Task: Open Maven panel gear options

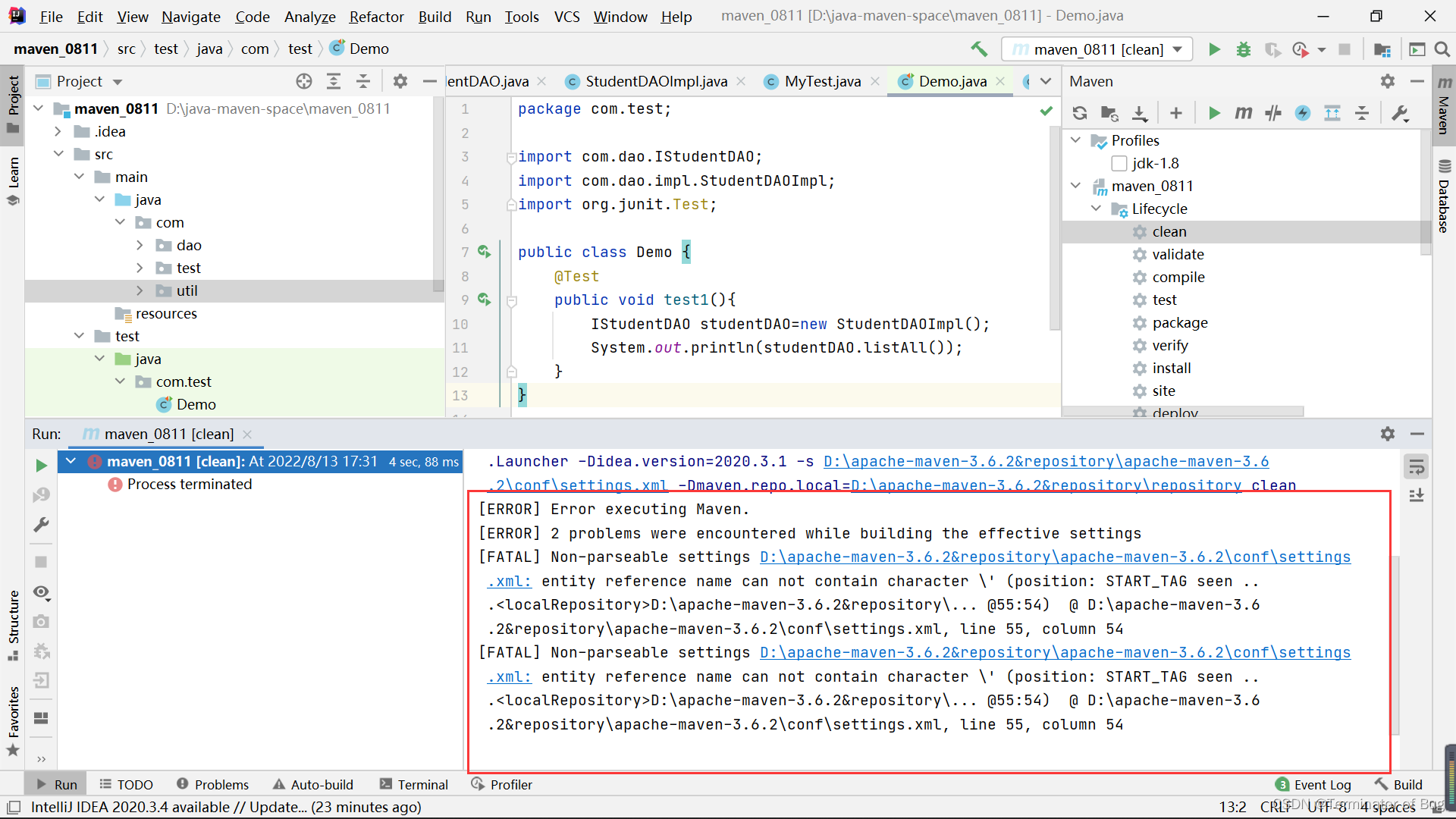Action: pyautogui.click(x=1388, y=81)
